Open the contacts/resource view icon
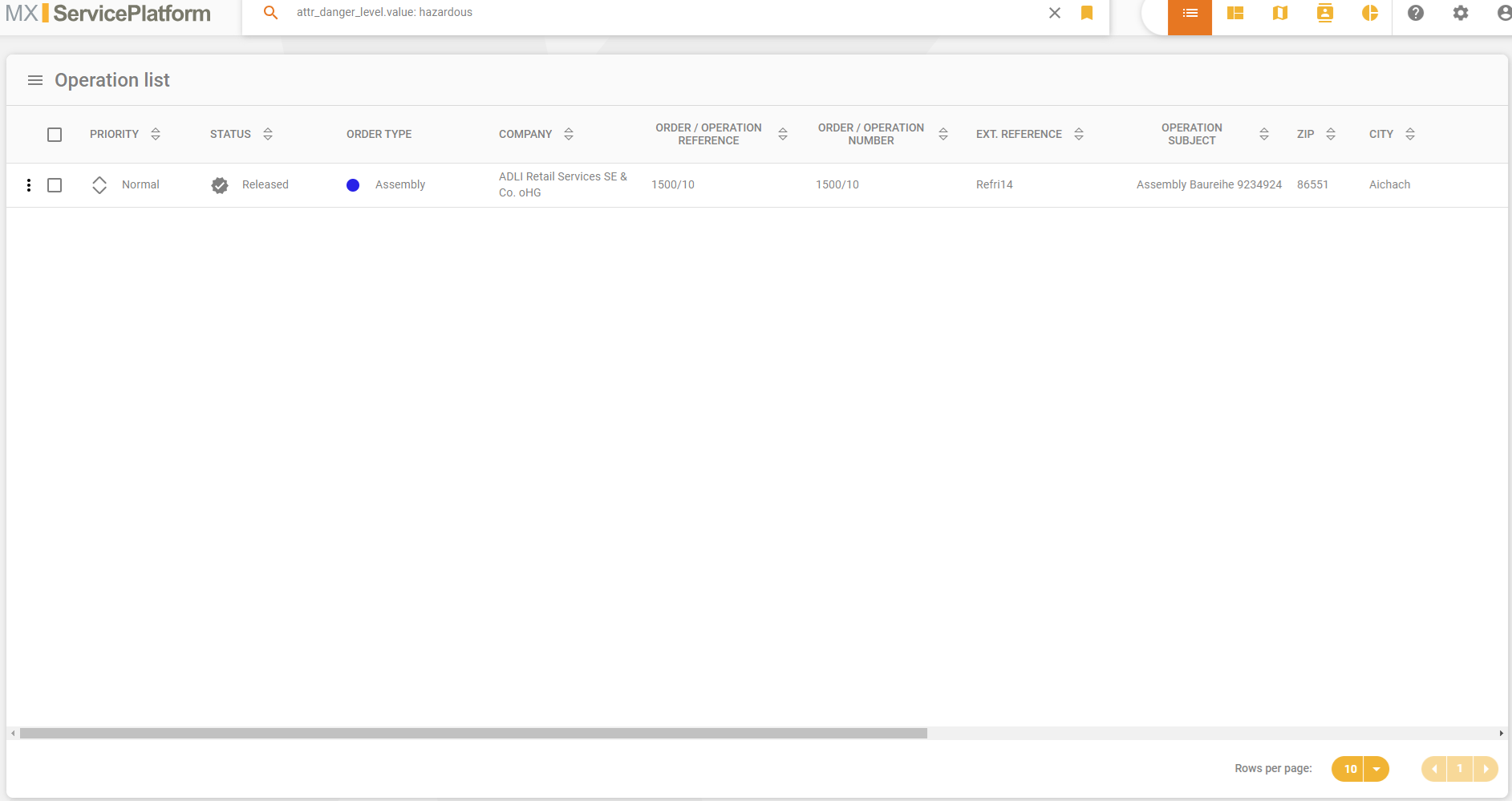The image size is (1512, 801). tap(1325, 13)
